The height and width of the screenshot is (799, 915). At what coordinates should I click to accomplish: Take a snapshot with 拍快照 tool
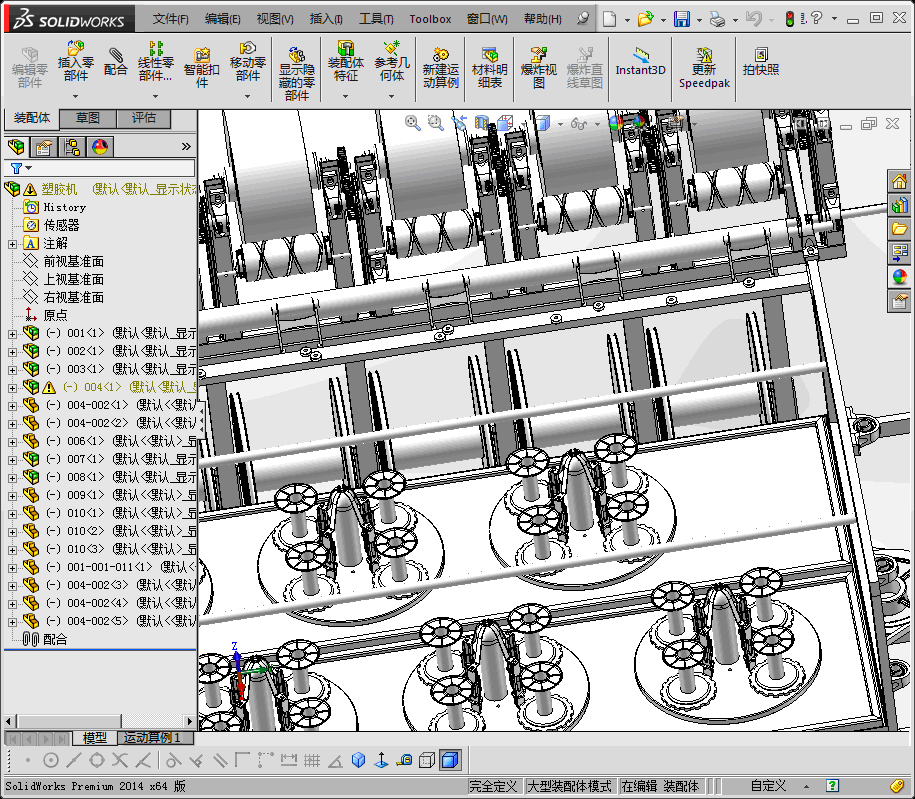761,62
